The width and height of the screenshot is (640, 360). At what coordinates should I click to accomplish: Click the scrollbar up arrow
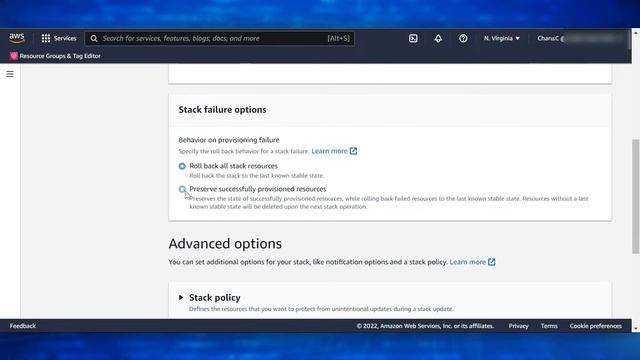[636, 32]
